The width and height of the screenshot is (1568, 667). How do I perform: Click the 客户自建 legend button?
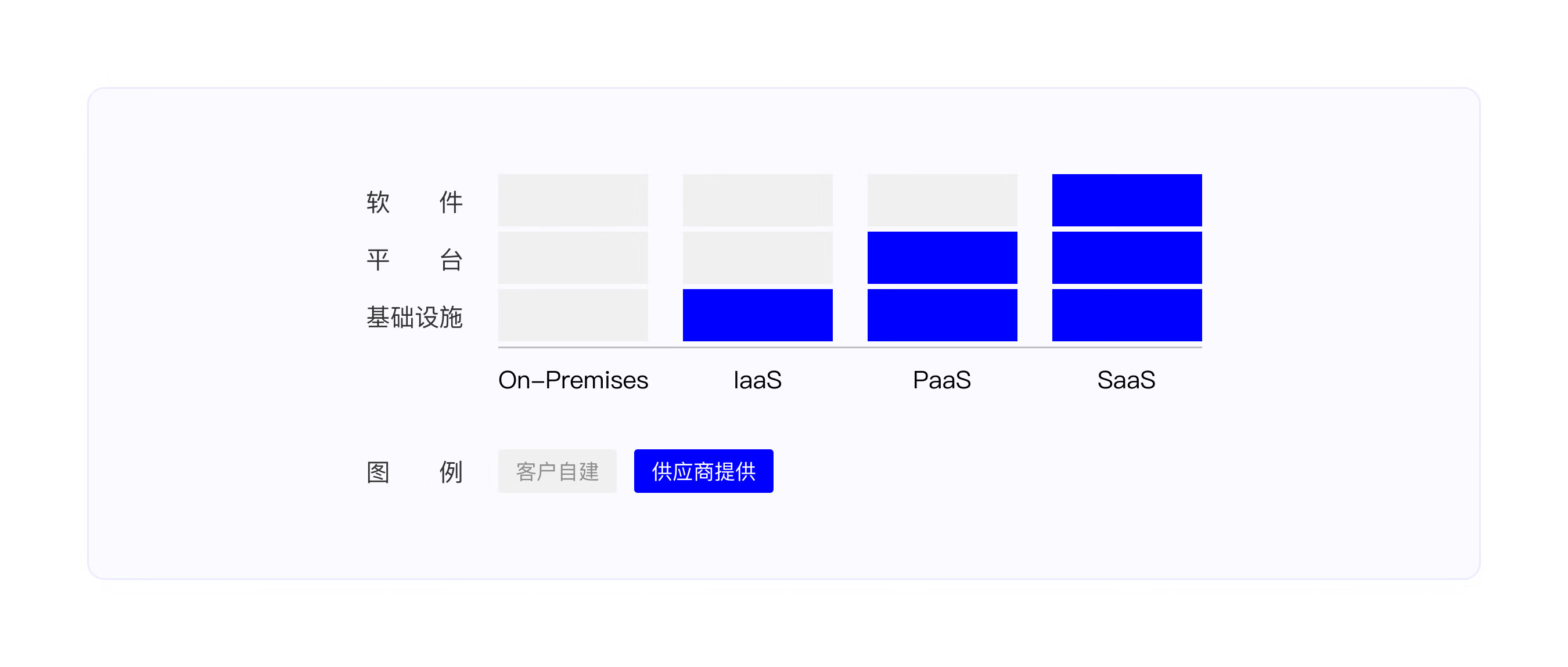(x=558, y=471)
